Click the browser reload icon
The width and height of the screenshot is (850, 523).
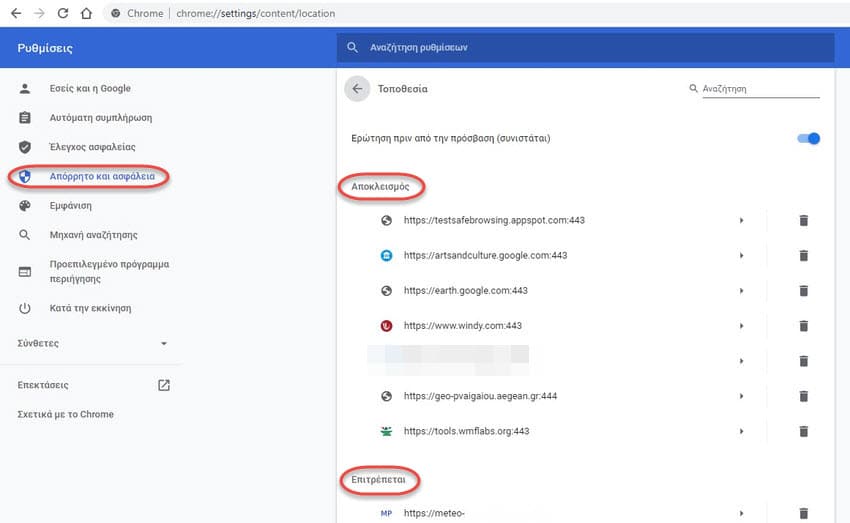[63, 14]
